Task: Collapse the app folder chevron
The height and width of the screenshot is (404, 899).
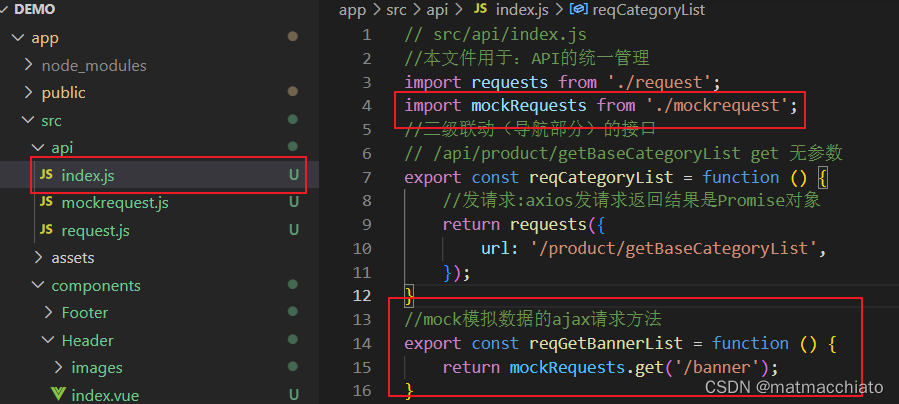Action: click(19, 38)
